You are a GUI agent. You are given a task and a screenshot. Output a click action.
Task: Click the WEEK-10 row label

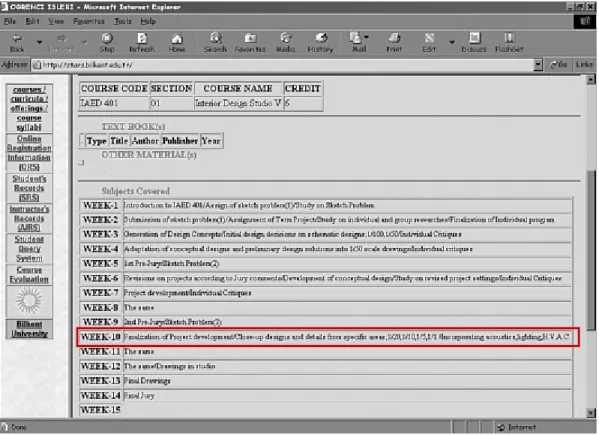(100, 337)
